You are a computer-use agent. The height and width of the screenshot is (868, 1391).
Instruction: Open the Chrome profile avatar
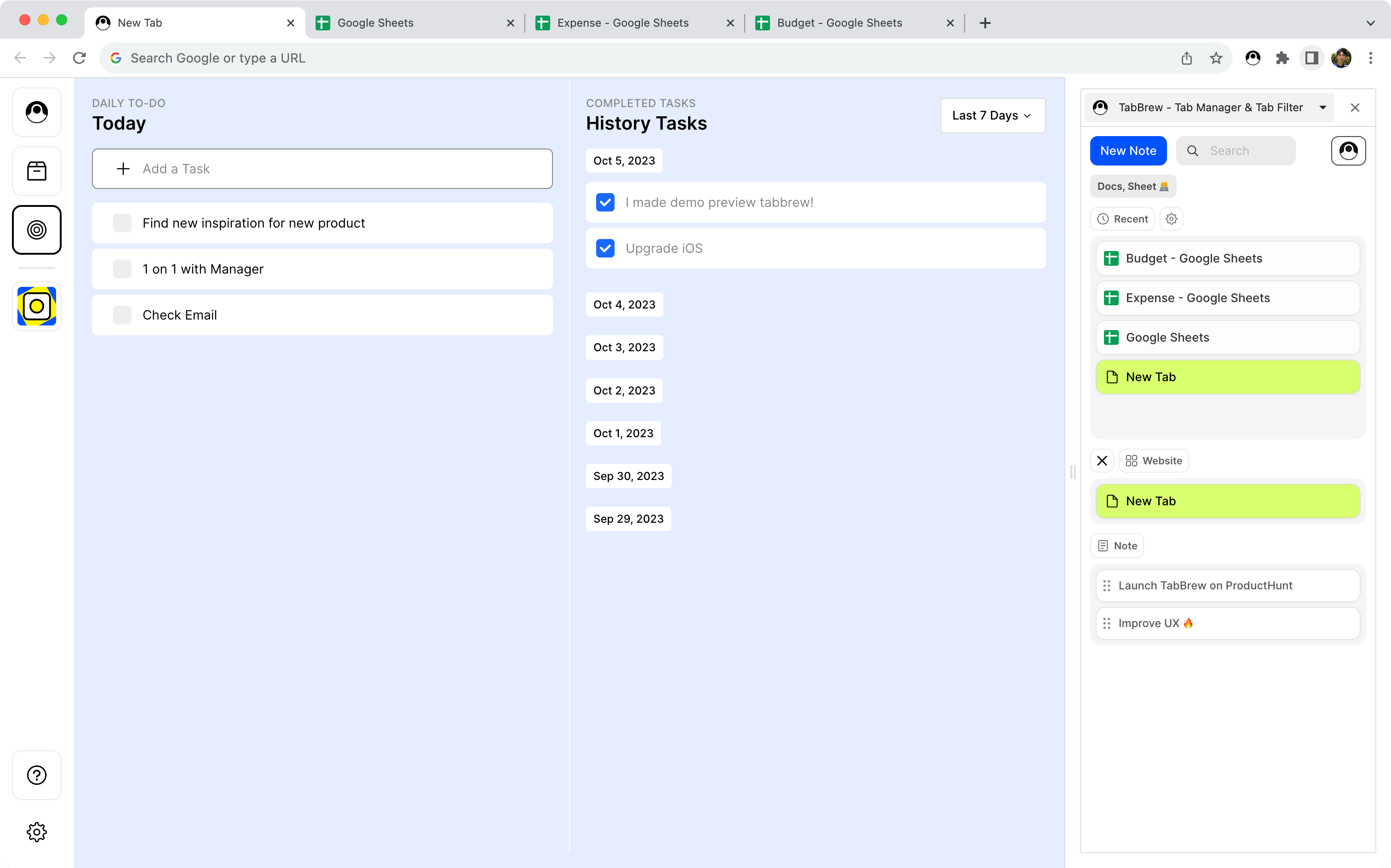(x=1341, y=58)
